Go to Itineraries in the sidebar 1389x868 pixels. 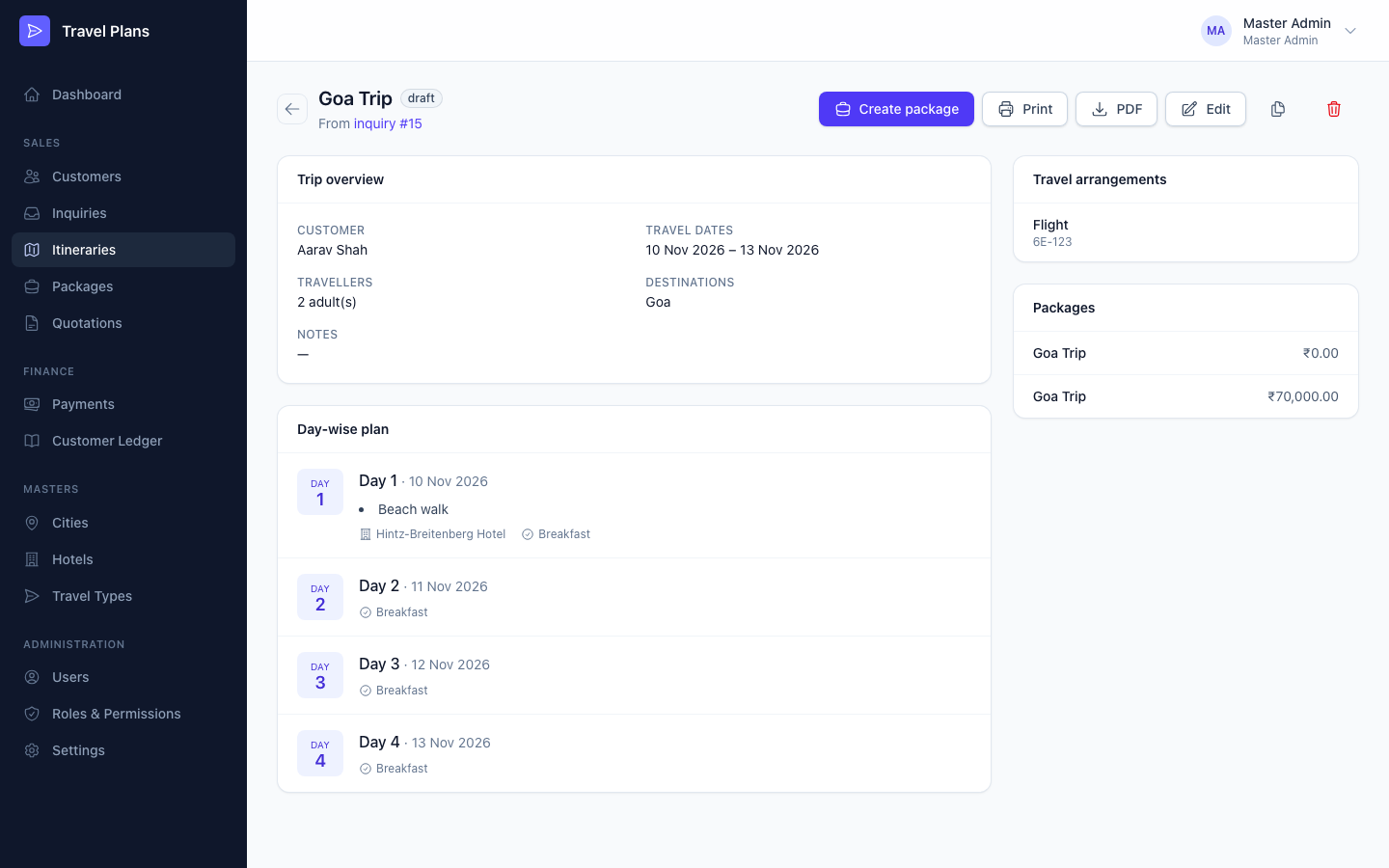click(123, 250)
